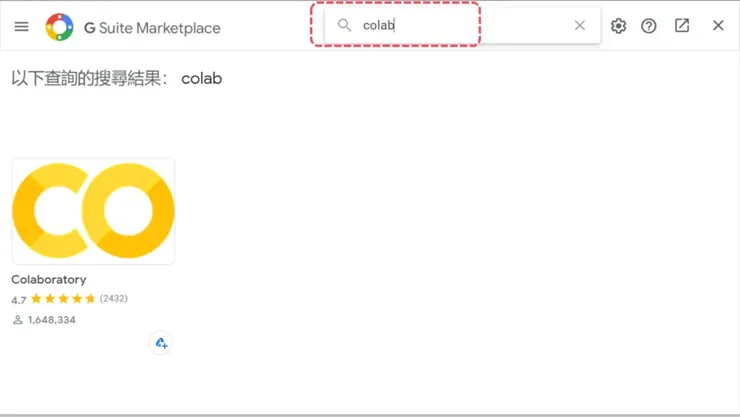Click the blue badge icon on Colaboratory card
The width and height of the screenshot is (740, 417).
coord(161,343)
